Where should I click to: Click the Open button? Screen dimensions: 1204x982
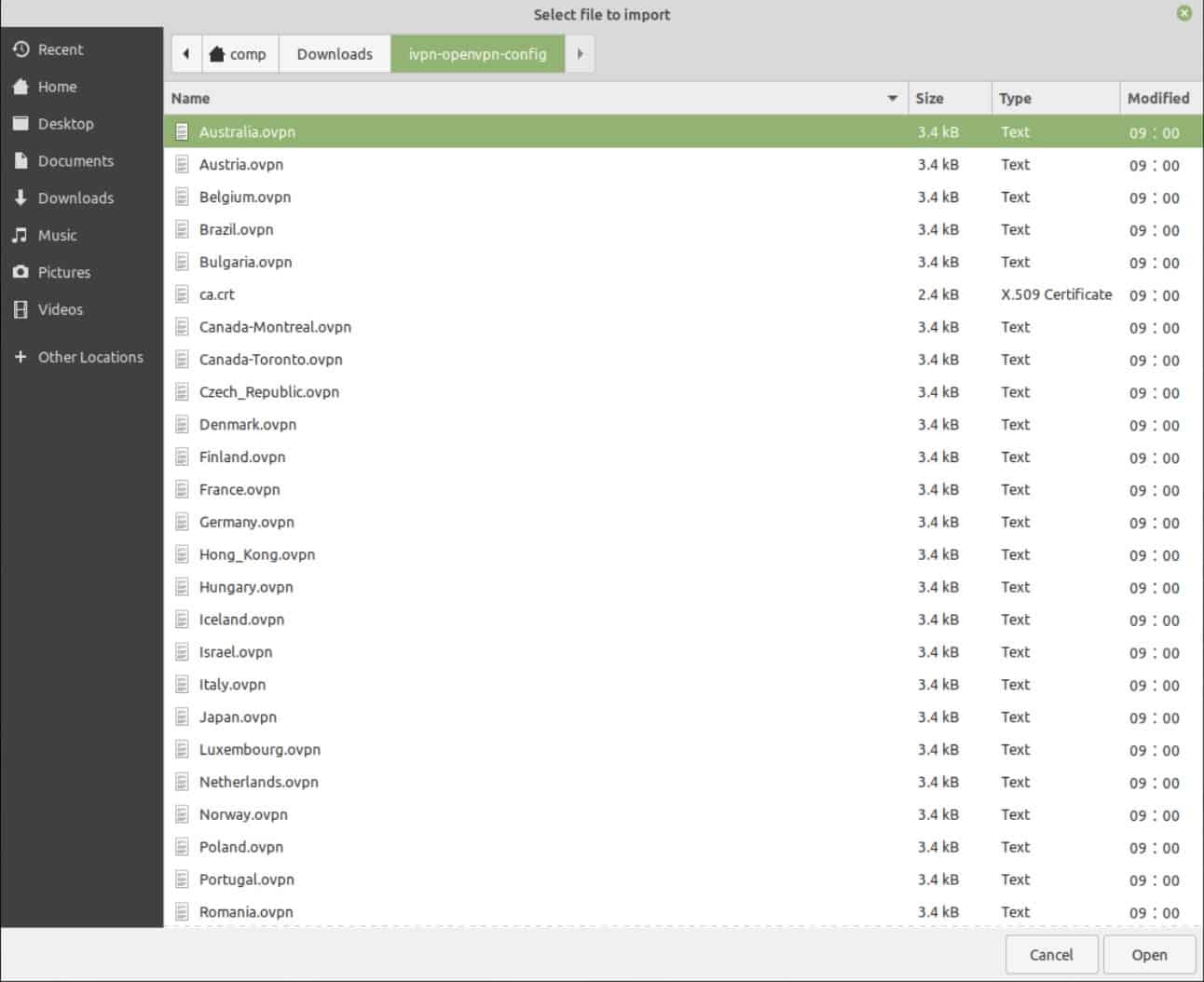pos(1149,955)
